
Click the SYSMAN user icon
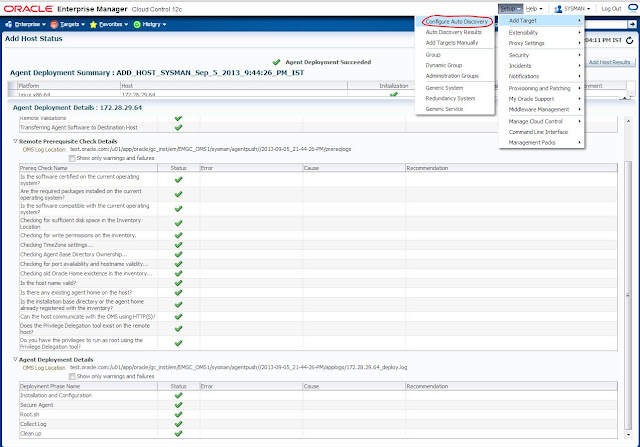point(558,9)
